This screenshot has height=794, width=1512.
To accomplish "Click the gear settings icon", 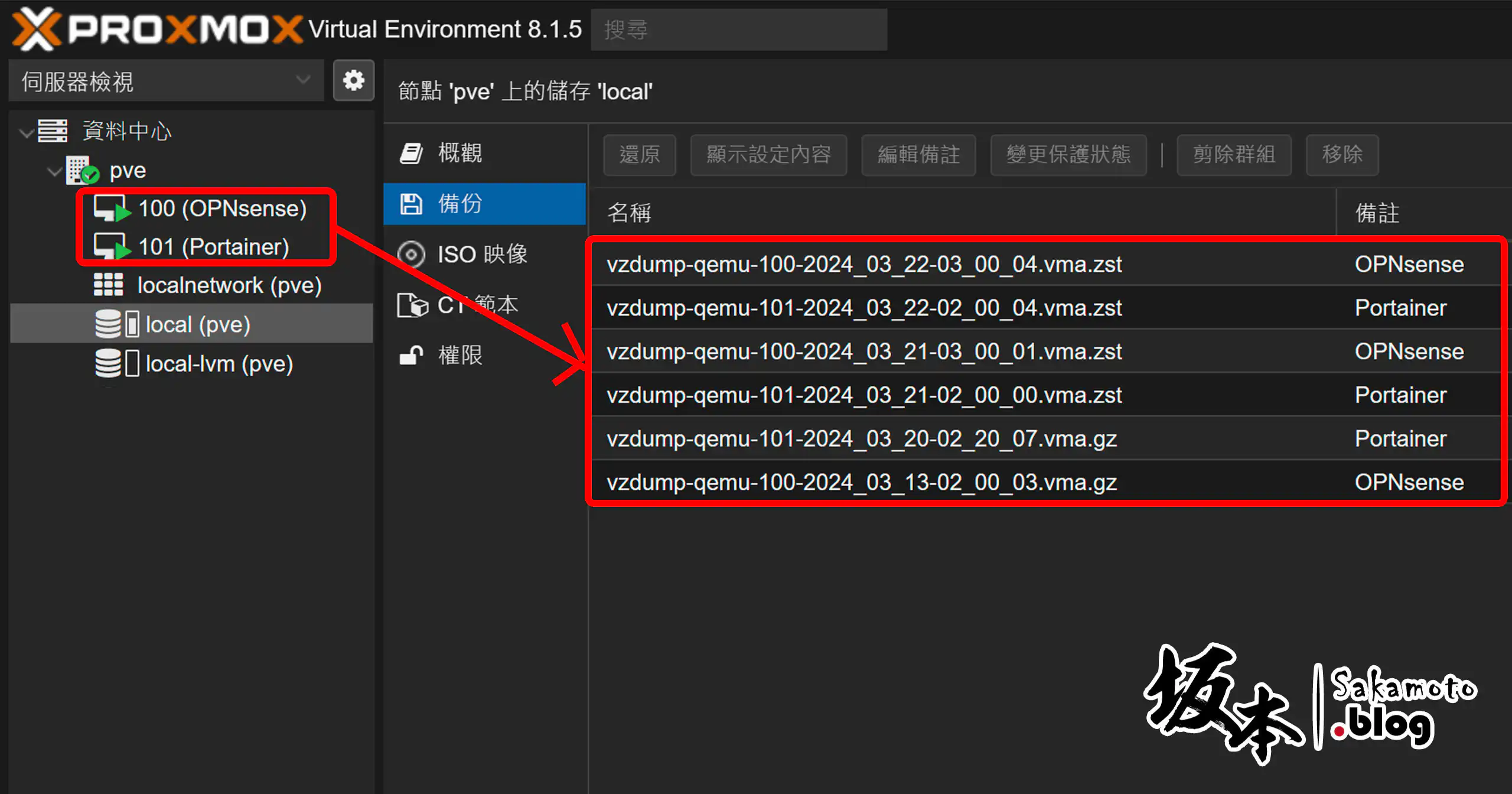I will pos(353,80).
